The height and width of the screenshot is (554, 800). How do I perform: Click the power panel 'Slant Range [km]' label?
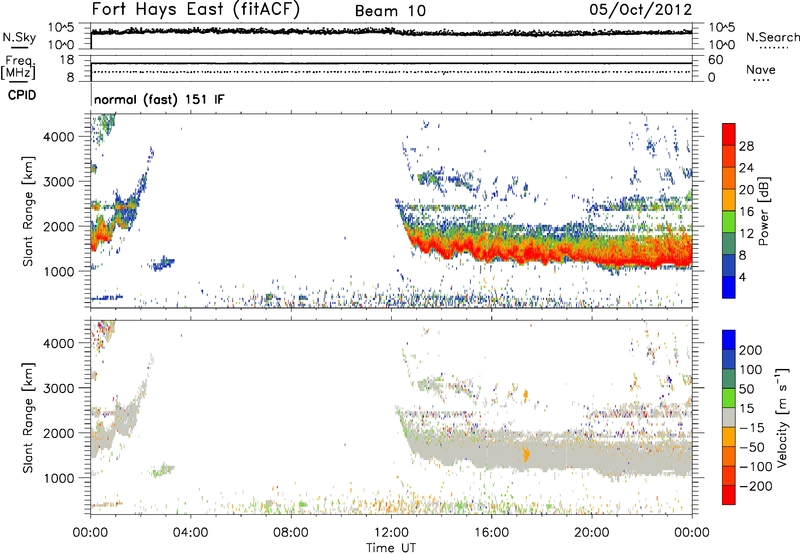[28, 212]
